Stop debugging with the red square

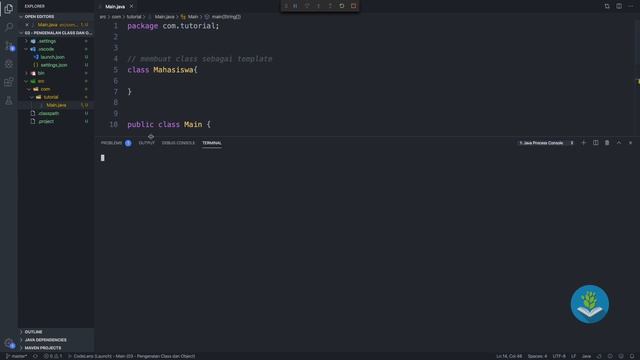(x=353, y=6)
